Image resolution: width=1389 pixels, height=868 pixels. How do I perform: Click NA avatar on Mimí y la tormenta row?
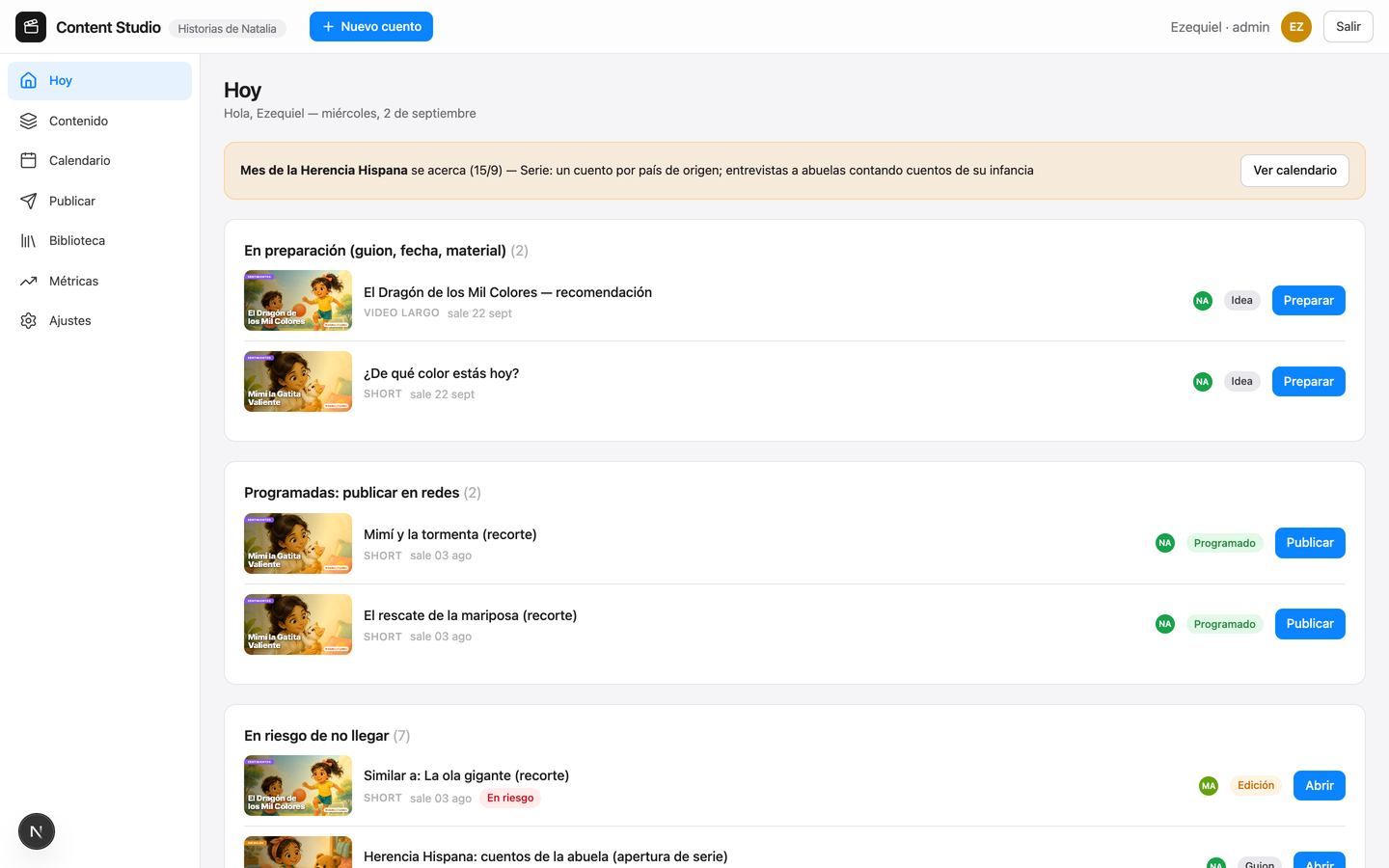(x=1165, y=543)
